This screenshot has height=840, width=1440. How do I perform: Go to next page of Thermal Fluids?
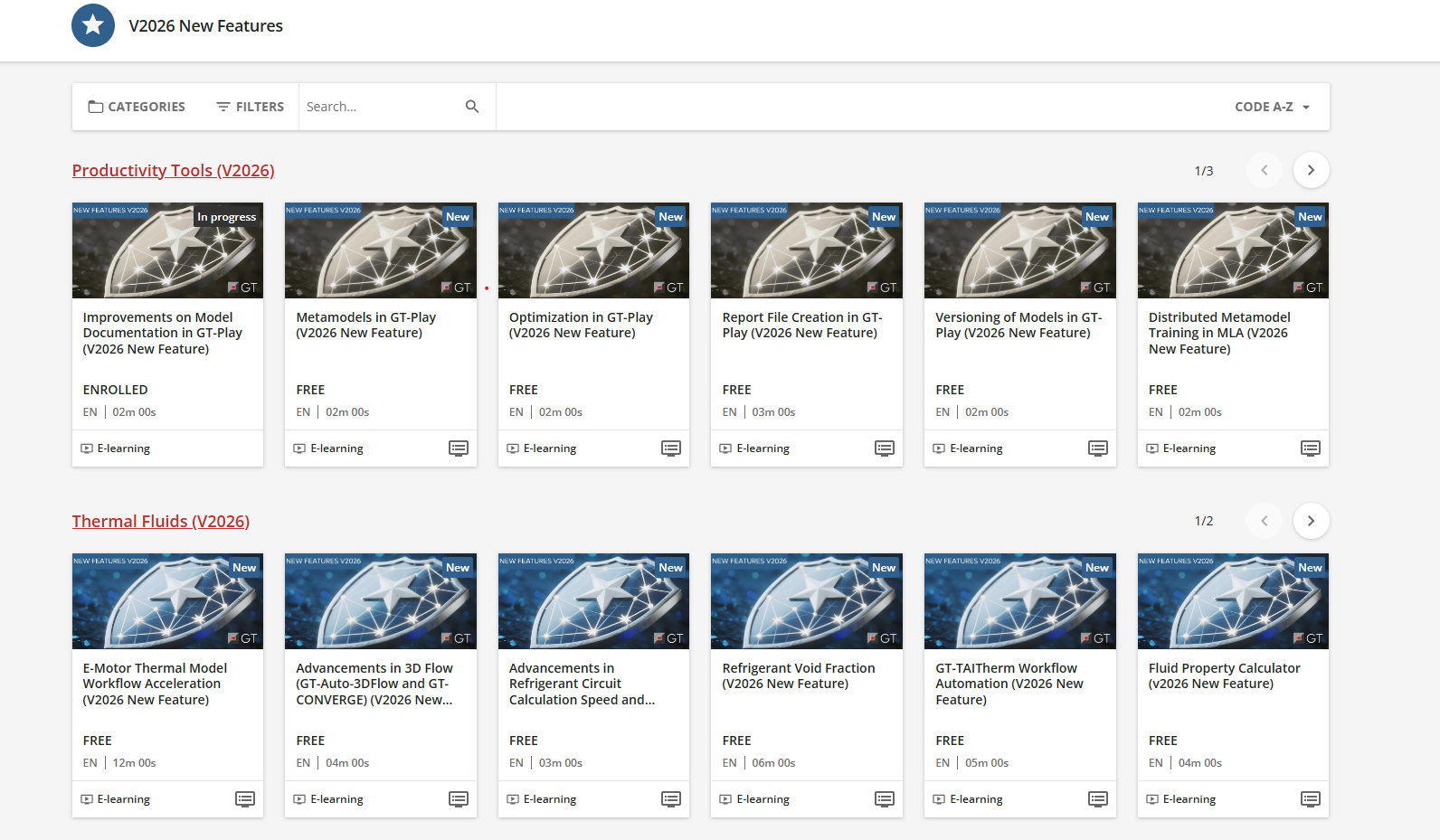(1311, 521)
